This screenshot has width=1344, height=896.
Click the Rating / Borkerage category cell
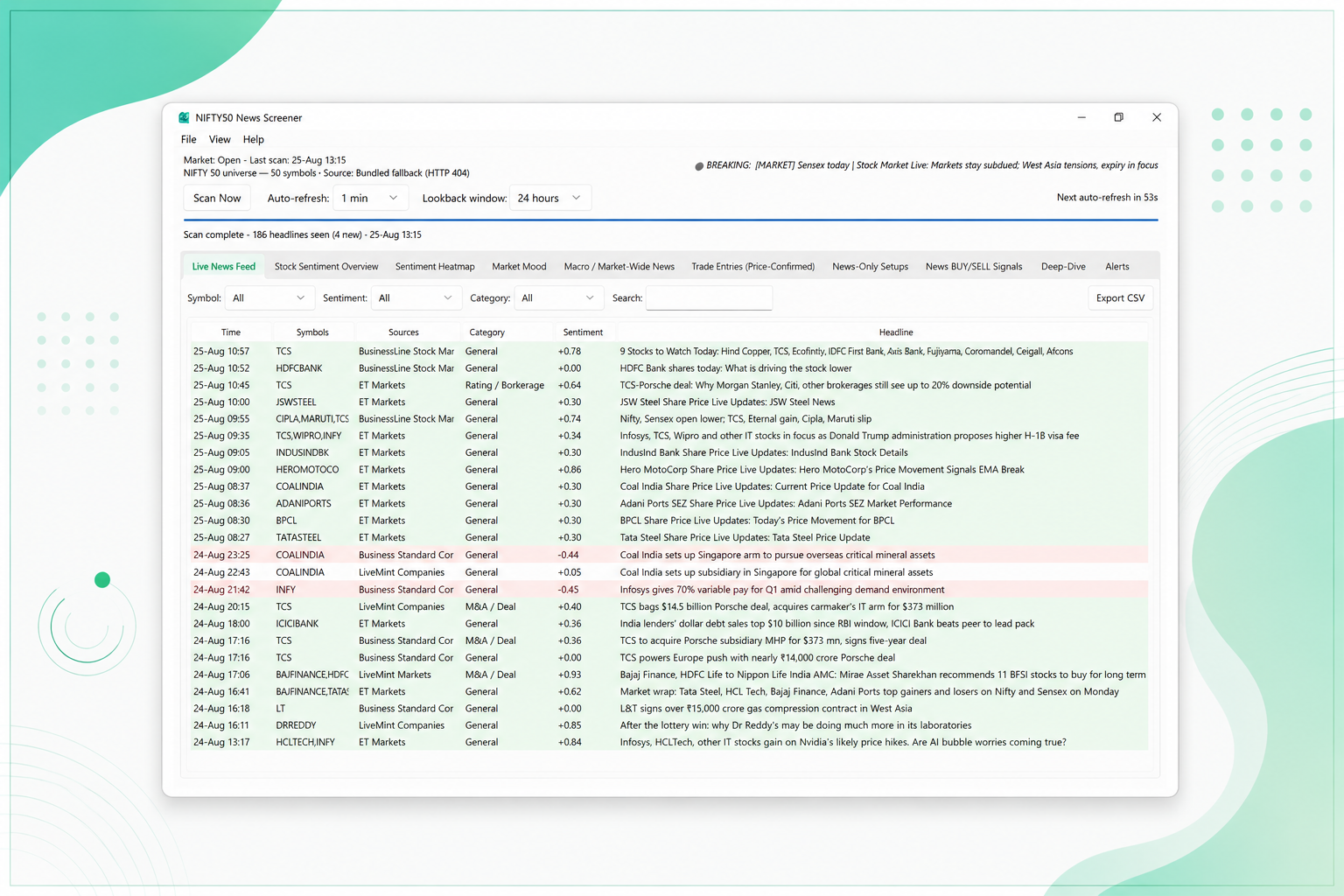click(505, 385)
